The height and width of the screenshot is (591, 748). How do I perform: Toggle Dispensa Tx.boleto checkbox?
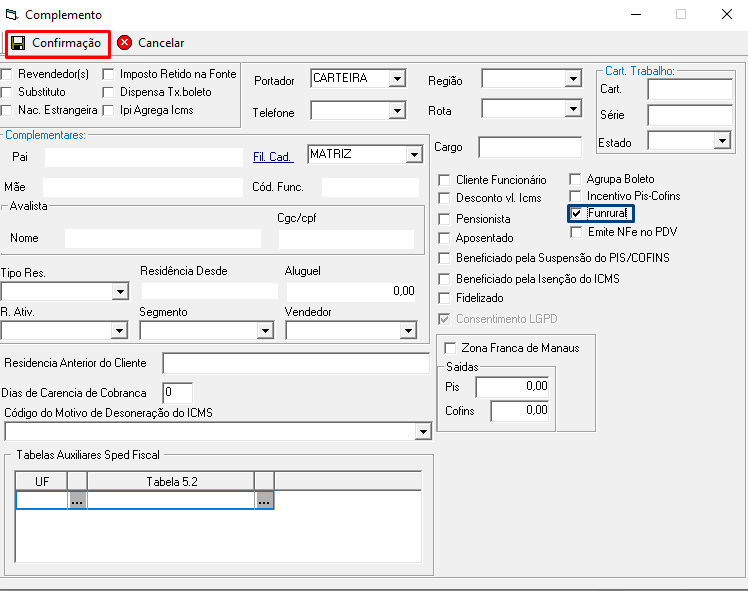coord(109,92)
